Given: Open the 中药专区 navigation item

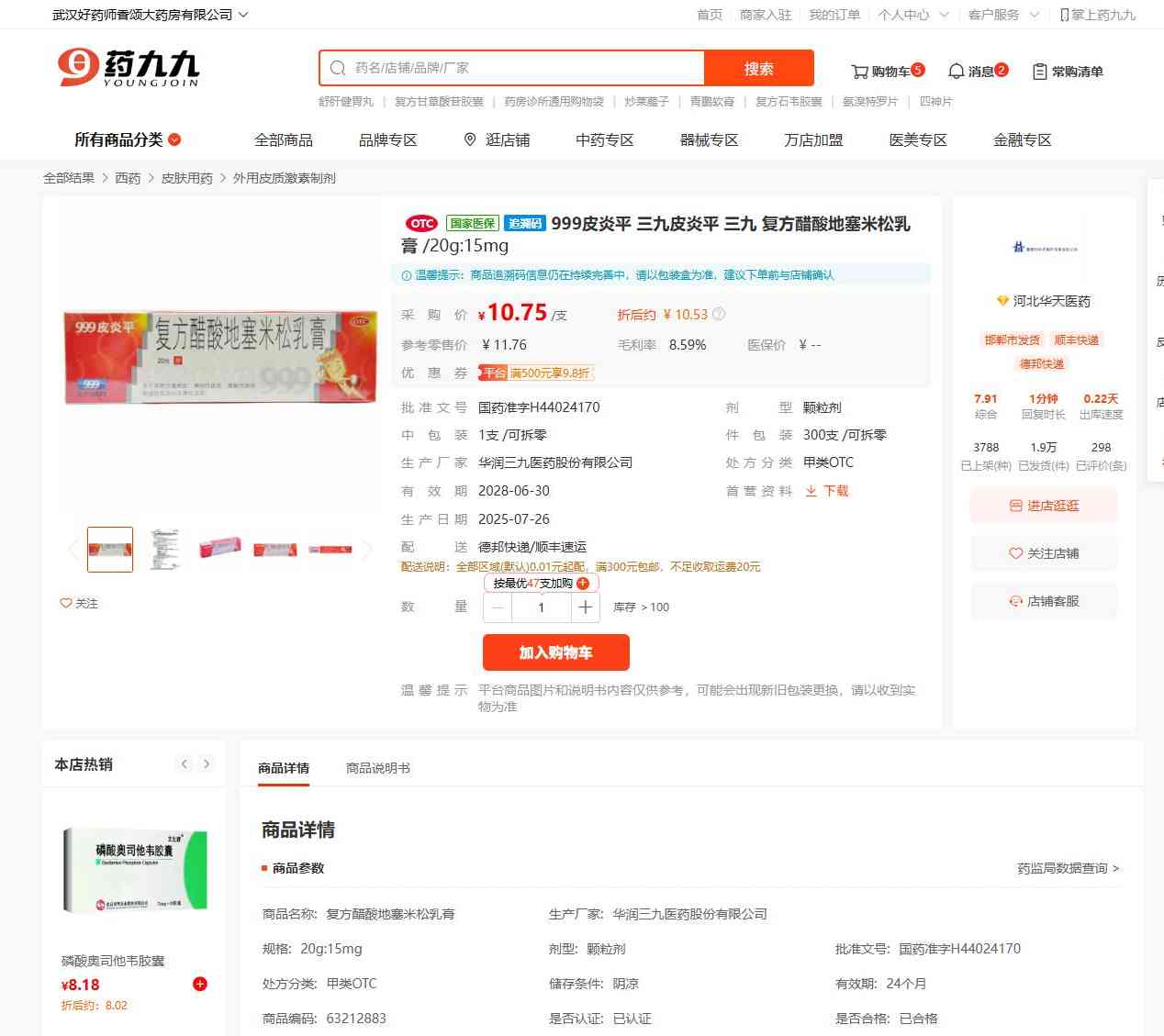Looking at the screenshot, I should tap(605, 139).
